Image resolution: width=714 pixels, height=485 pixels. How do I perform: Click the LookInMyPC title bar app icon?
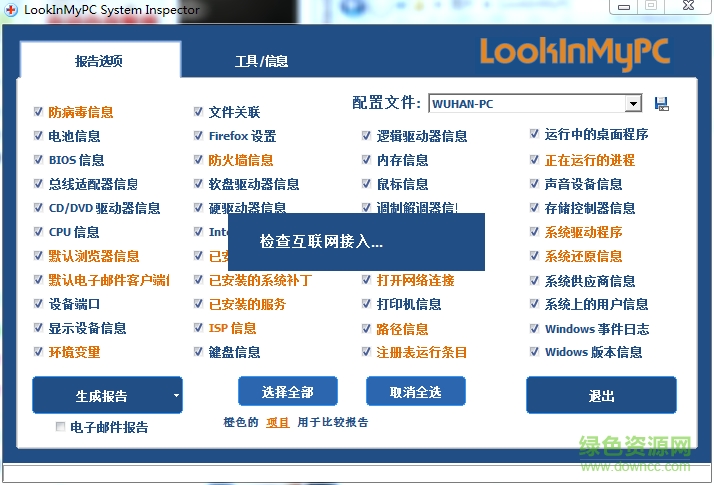coord(11,10)
